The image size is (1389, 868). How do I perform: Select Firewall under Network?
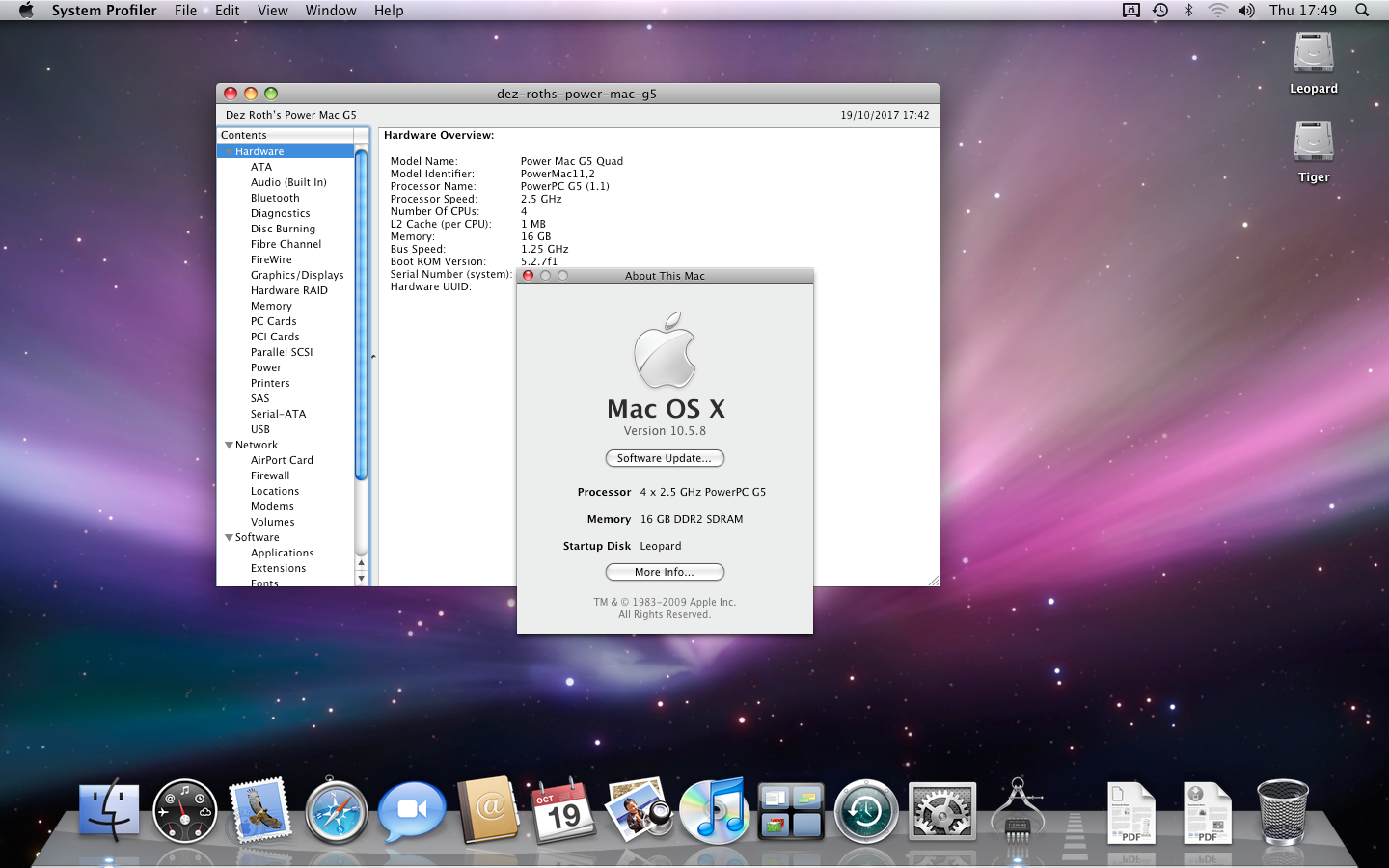(x=270, y=475)
